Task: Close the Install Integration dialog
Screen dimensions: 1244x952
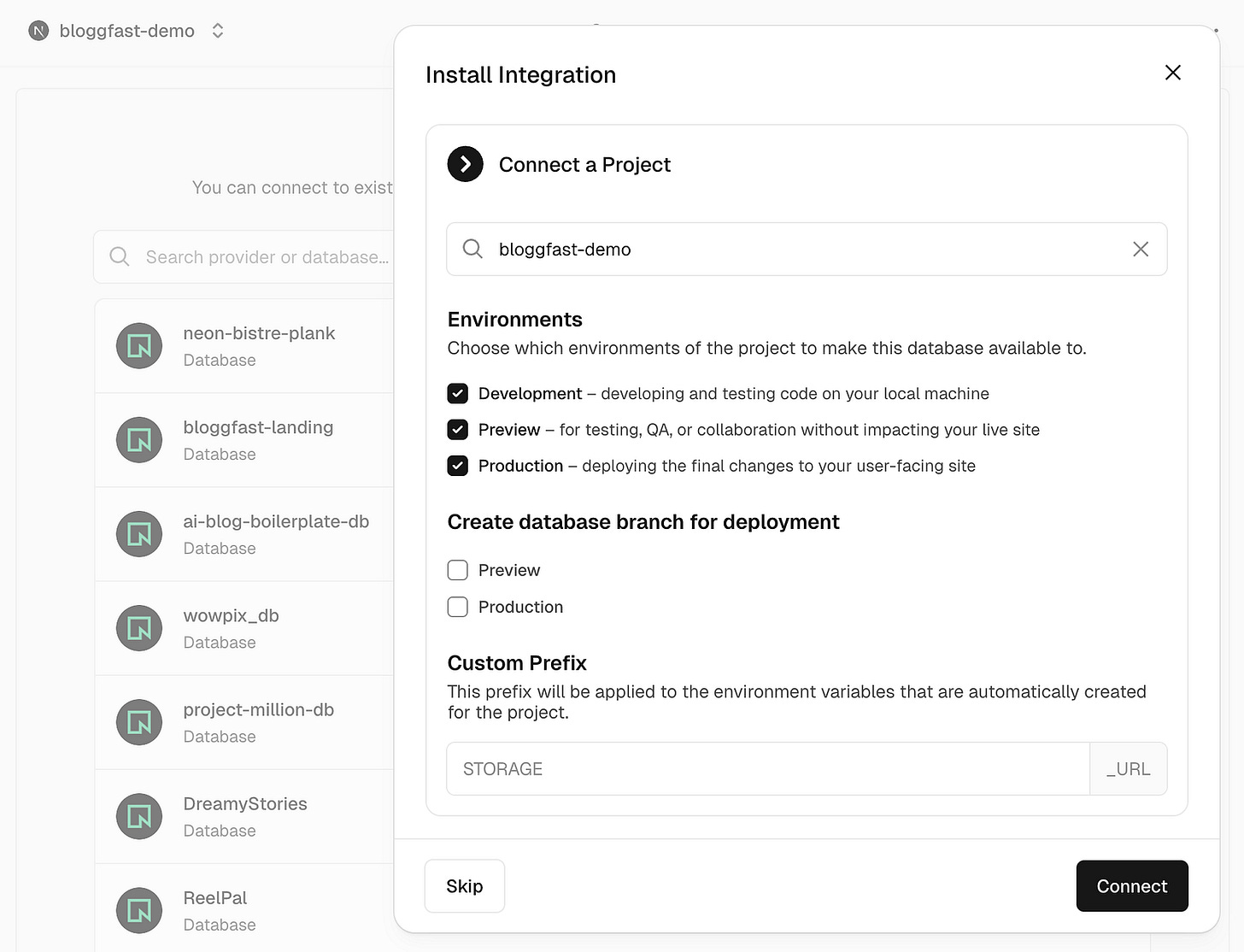Action: (x=1172, y=73)
